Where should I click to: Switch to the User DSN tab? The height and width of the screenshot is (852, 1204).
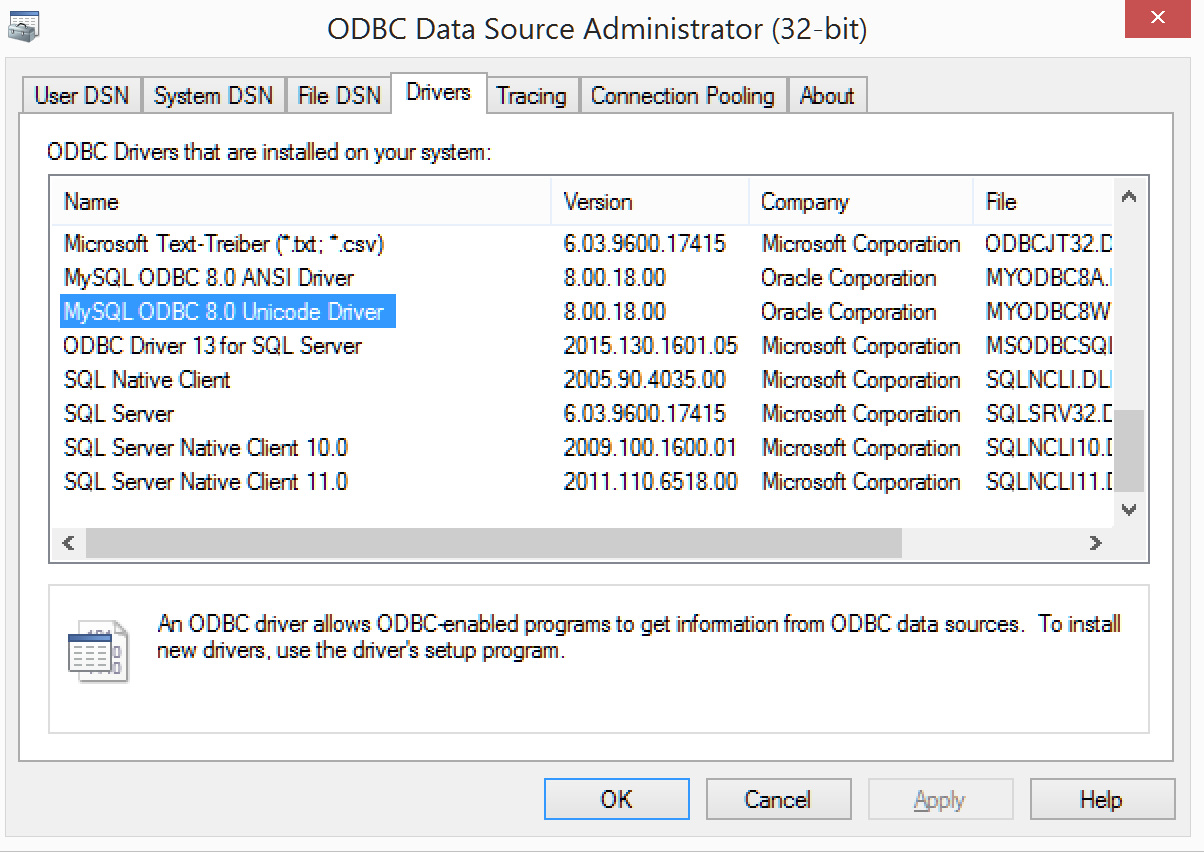(x=81, y=96)
